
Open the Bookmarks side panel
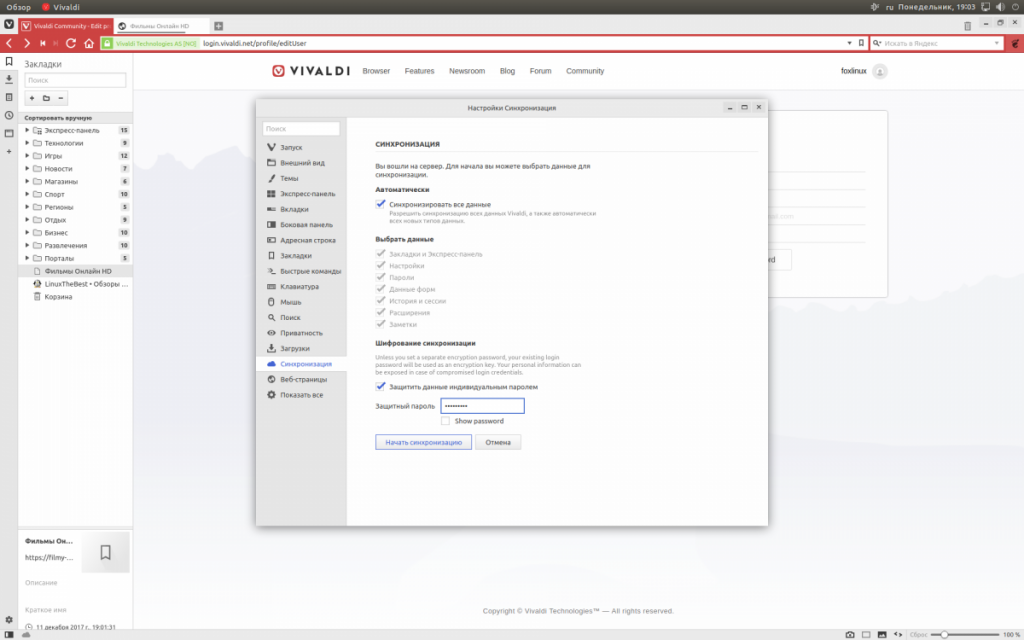tap(9, 61)
